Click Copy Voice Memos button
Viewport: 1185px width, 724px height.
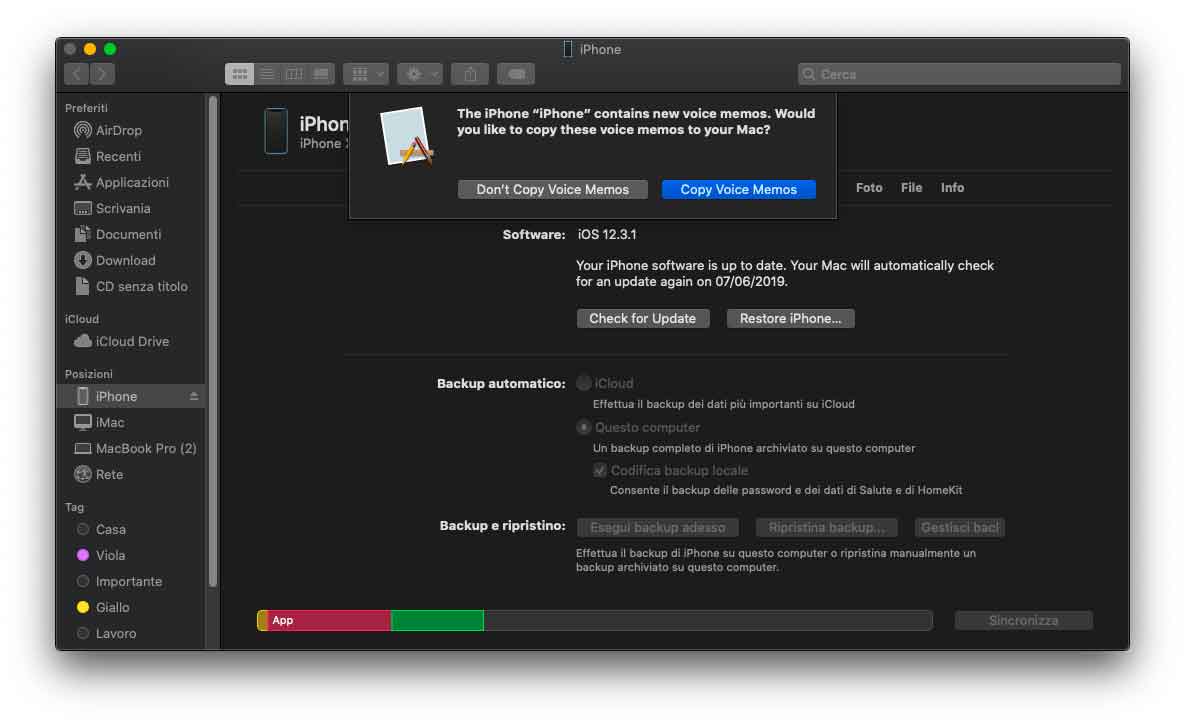click(738, 190)
